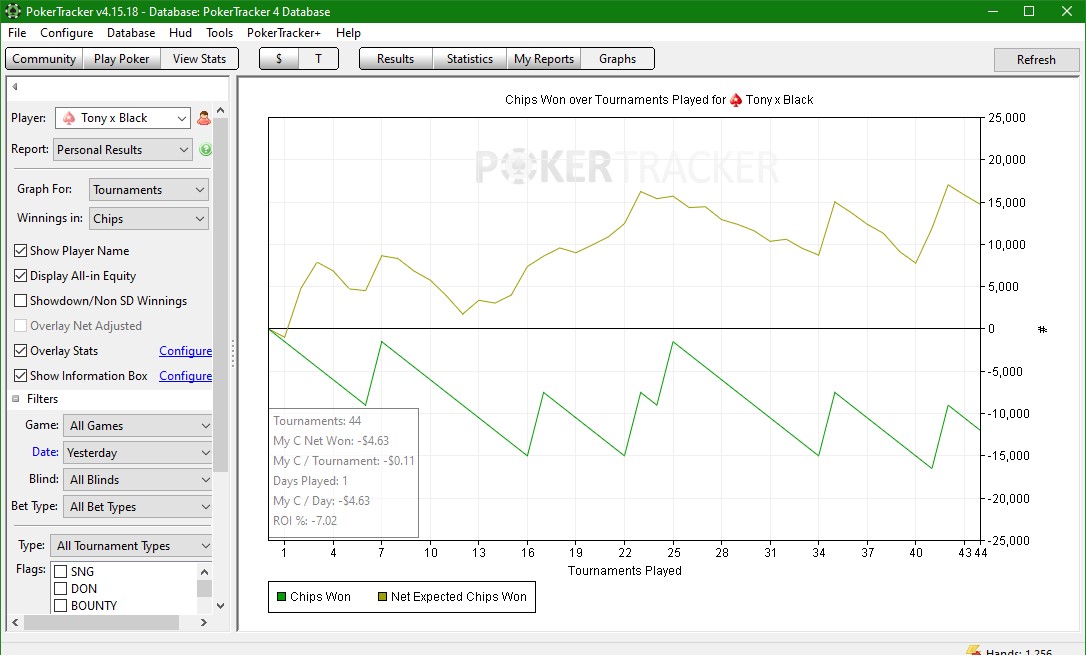Viewport: 1086px width, 666px height.
Task: Click the chart title Chips Won over Tournaments
Action: pyautogui.click(x=659, y=100)
